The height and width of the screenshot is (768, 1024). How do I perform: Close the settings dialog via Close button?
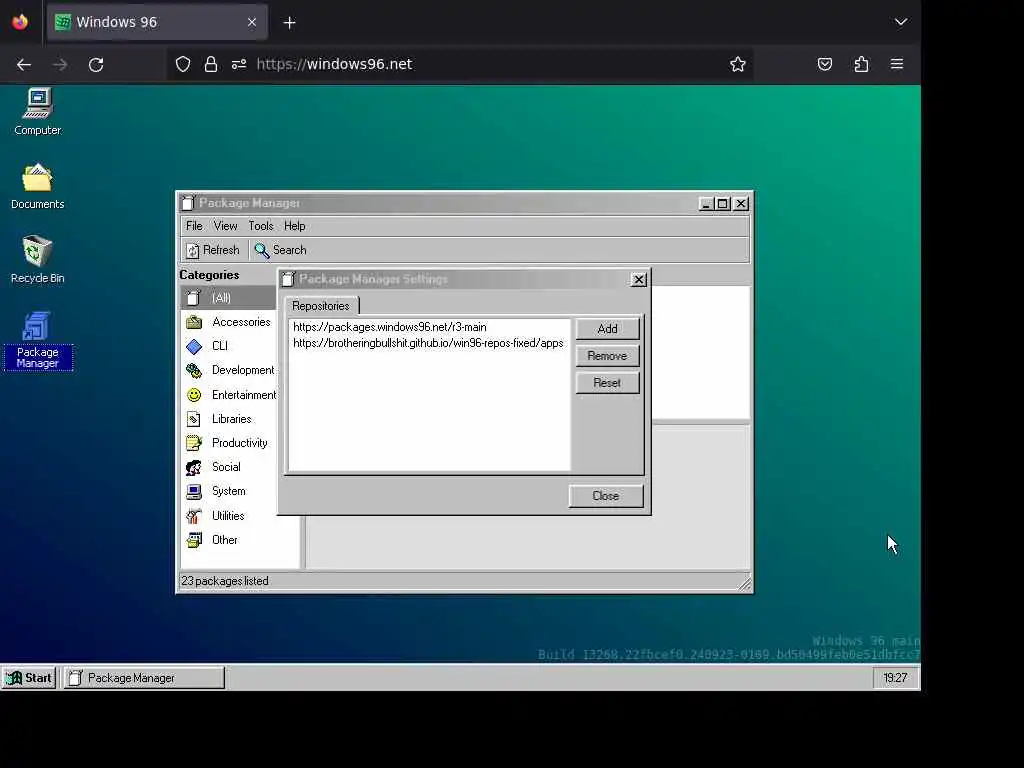(606, 496)
